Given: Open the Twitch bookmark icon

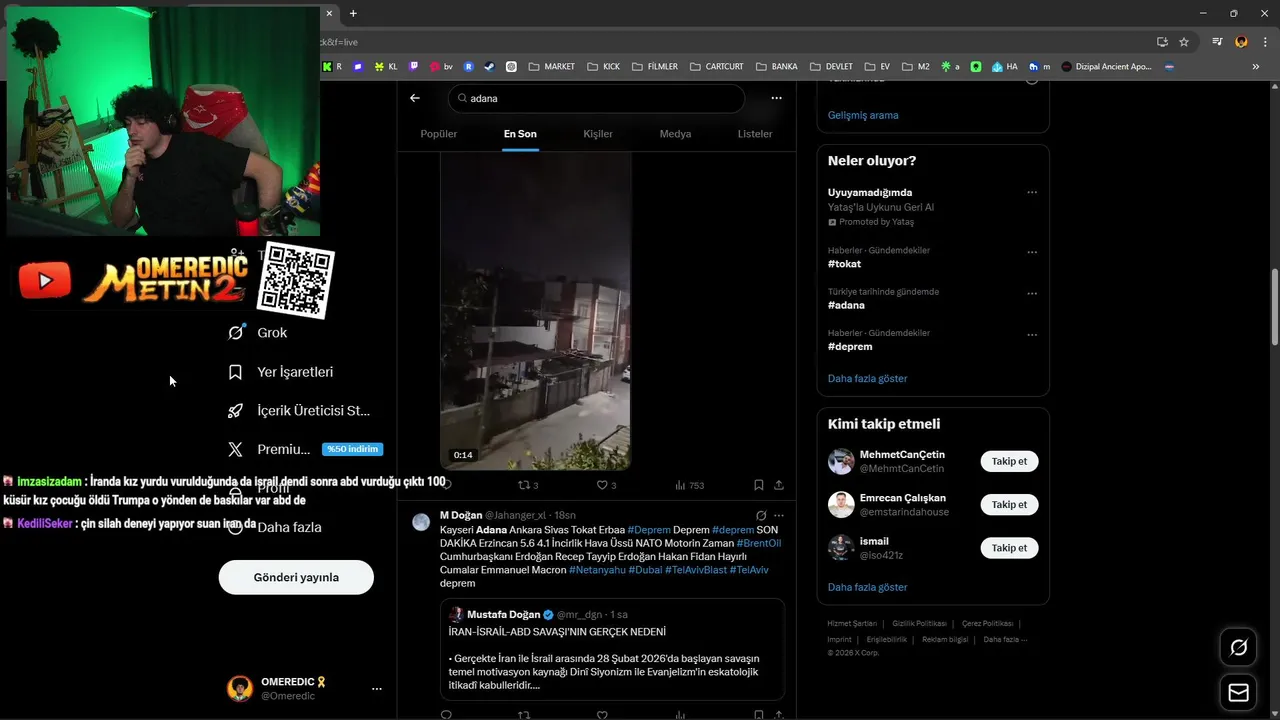Looking at the screenshot, I should pyautogui.click(x=414, y=67).
